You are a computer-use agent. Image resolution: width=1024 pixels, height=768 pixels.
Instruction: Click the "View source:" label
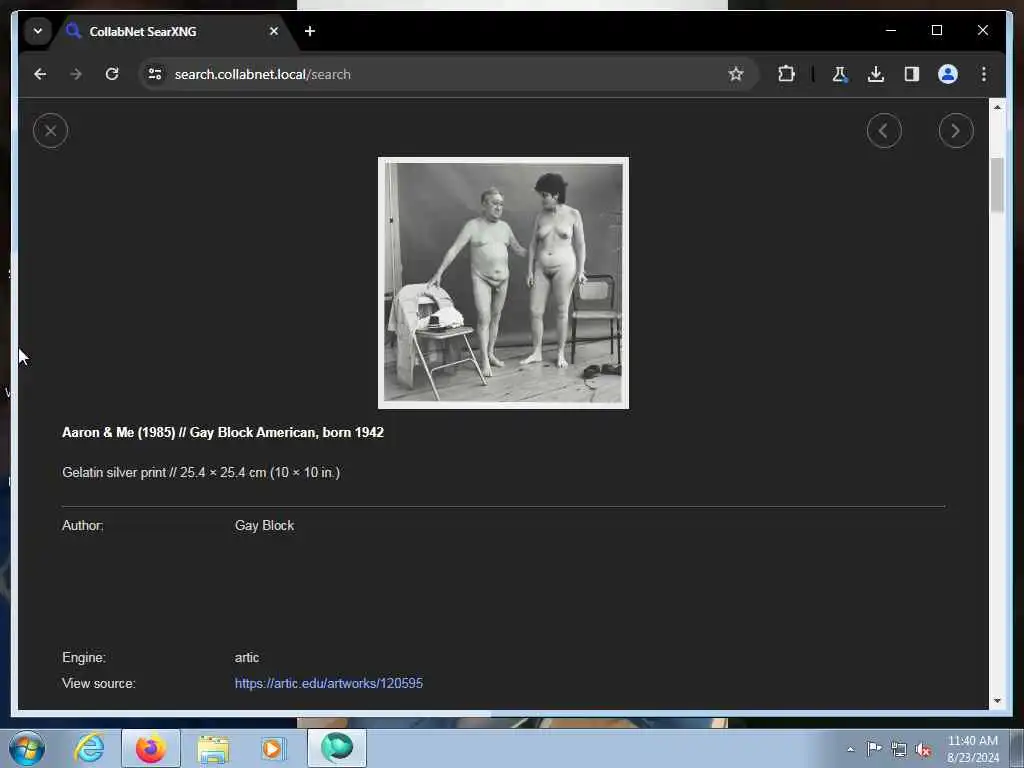[x=99, y=684]
